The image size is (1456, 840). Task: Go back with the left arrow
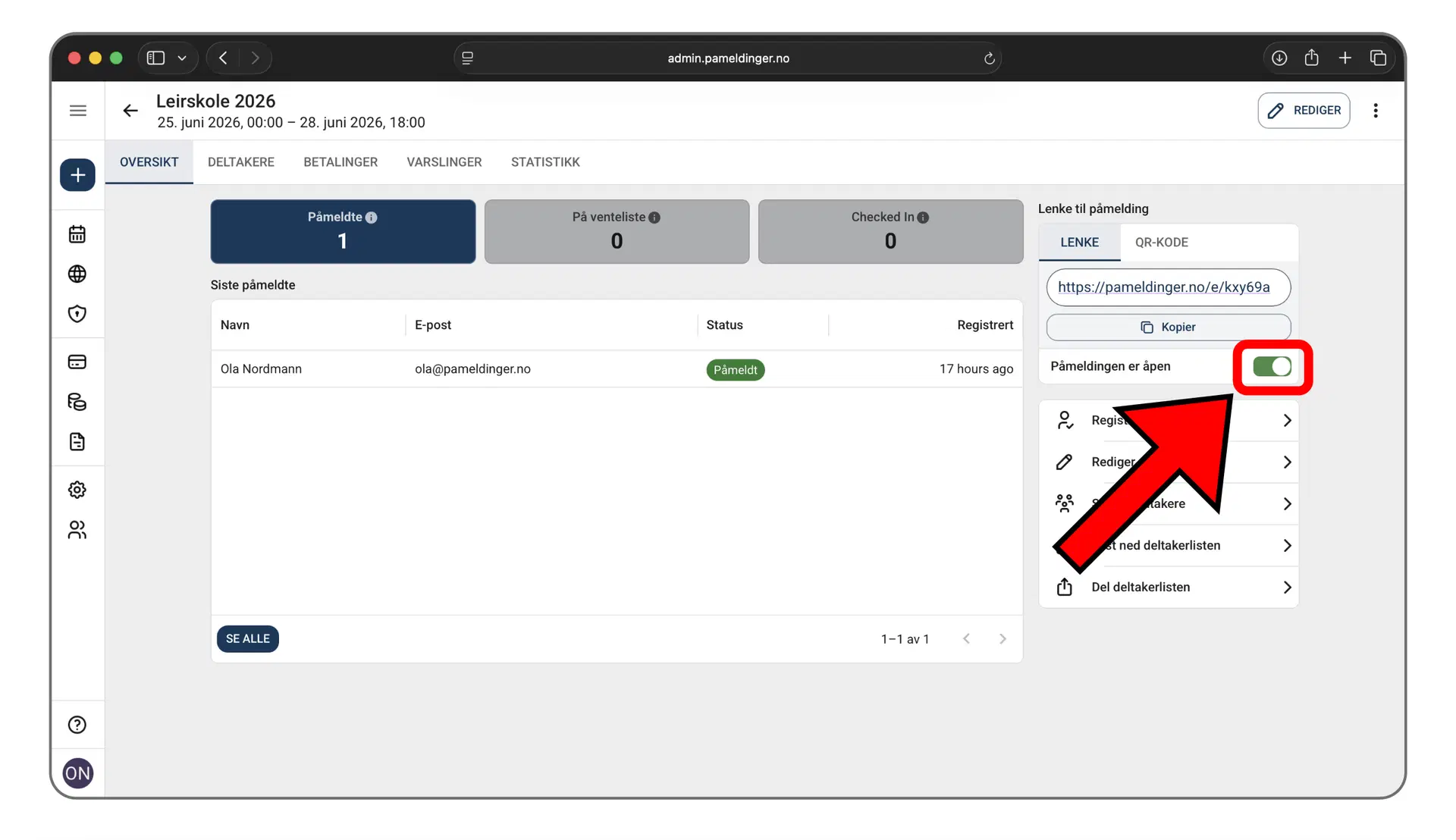(130, 111)
